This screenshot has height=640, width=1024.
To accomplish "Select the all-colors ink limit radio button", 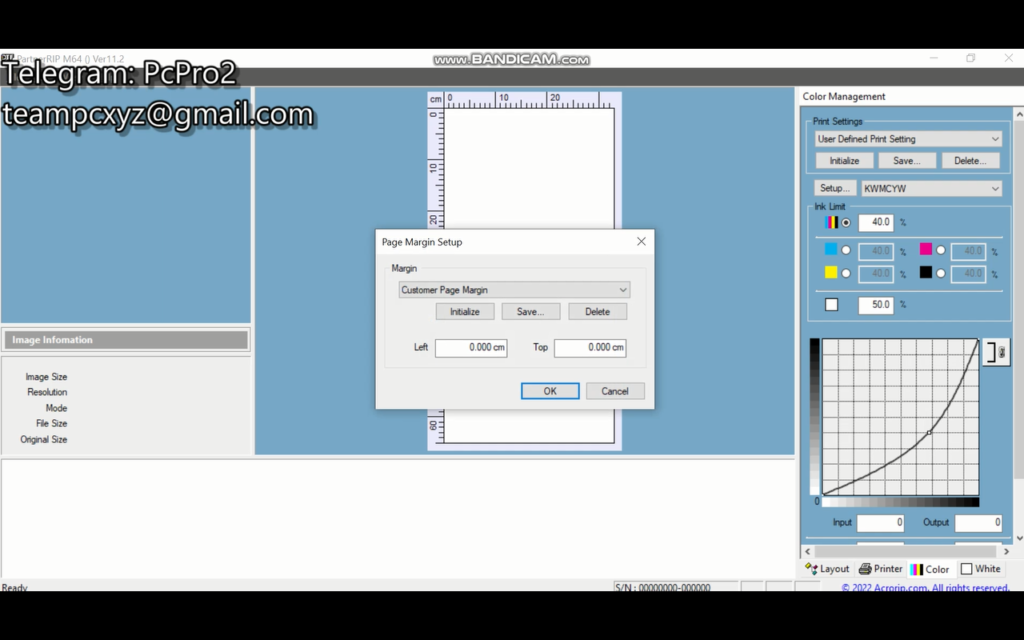I will click(846, 223).
